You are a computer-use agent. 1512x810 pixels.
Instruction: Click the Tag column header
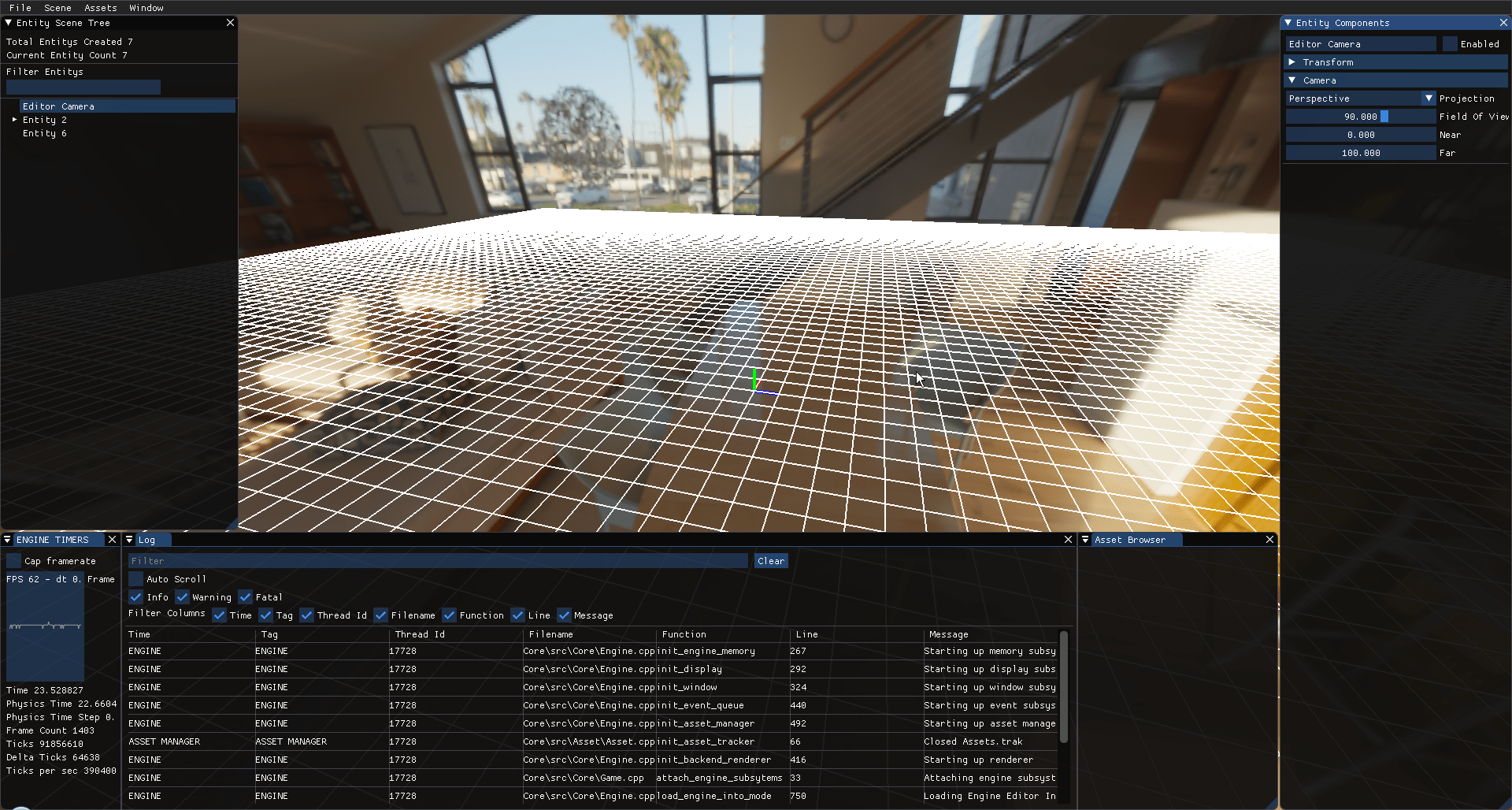(269, 634)
